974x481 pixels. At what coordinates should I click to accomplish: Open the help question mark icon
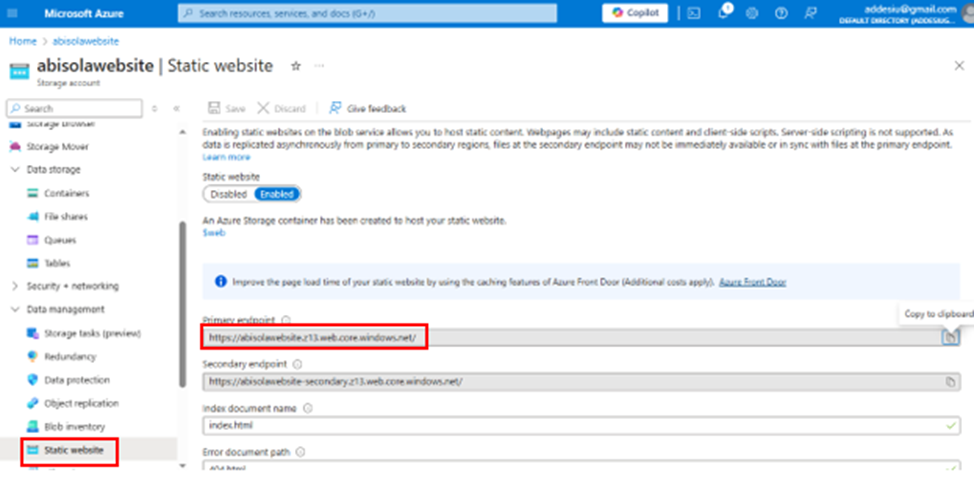pos(781,14)
